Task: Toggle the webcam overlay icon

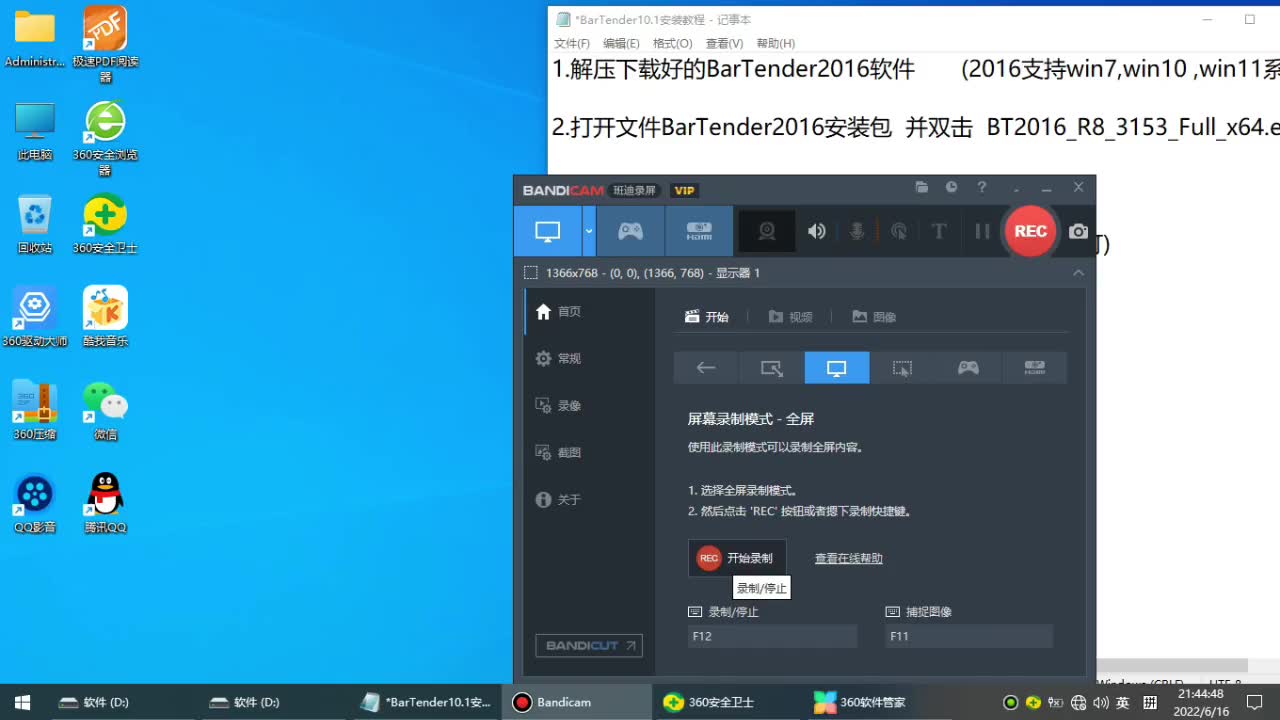Action: coord(767,231)
